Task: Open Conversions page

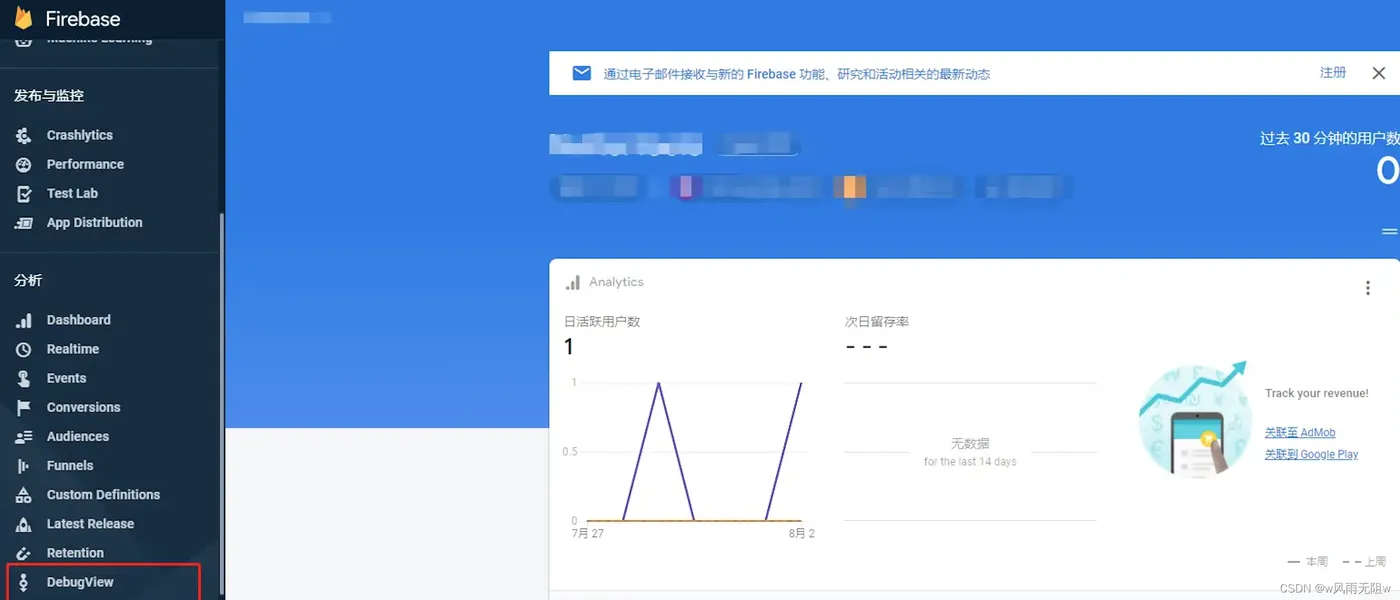Action: point(83,407)
